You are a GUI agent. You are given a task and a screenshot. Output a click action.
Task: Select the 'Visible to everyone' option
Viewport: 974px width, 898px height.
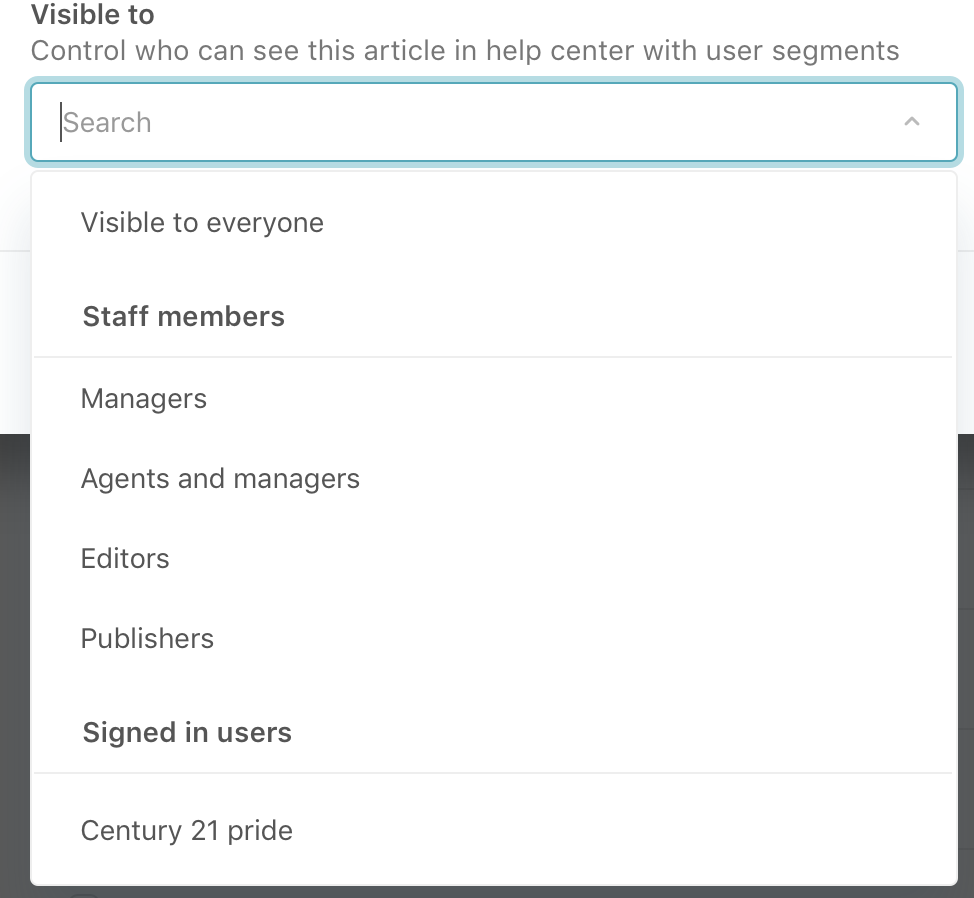(202, 222)
